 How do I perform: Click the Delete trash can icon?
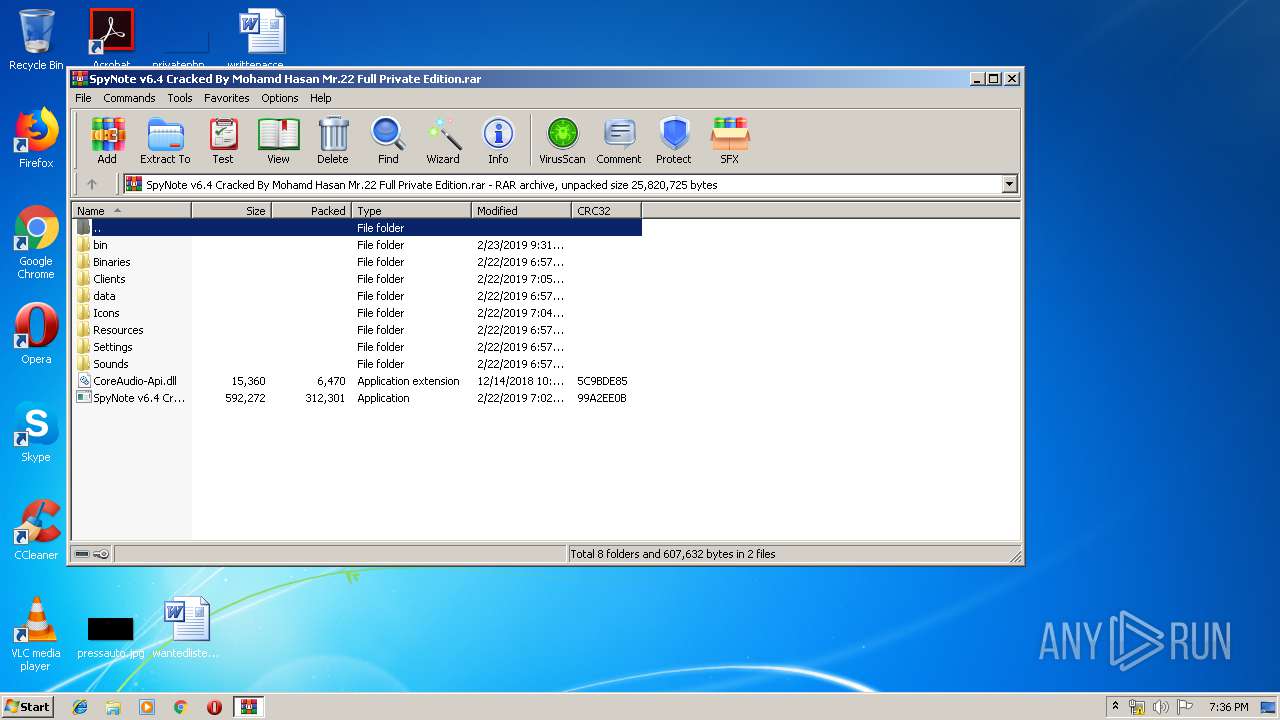tap(333, 140)
